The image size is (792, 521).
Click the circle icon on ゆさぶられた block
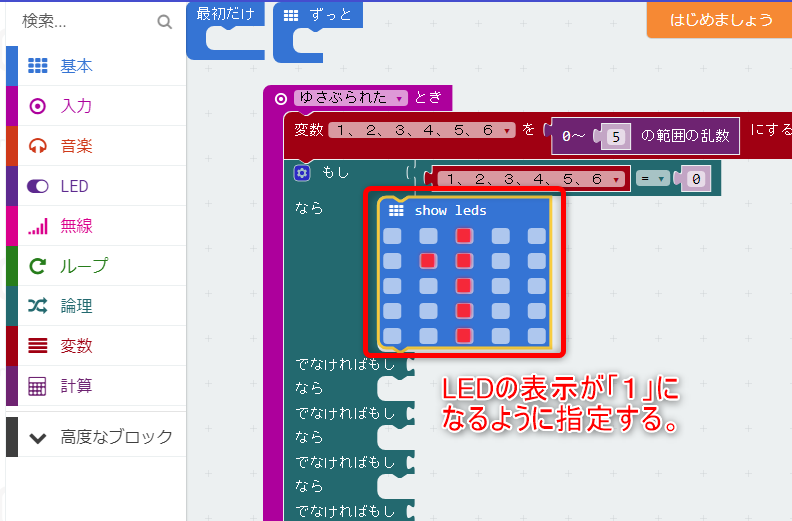pyautogui.click(x=281, y=99)
